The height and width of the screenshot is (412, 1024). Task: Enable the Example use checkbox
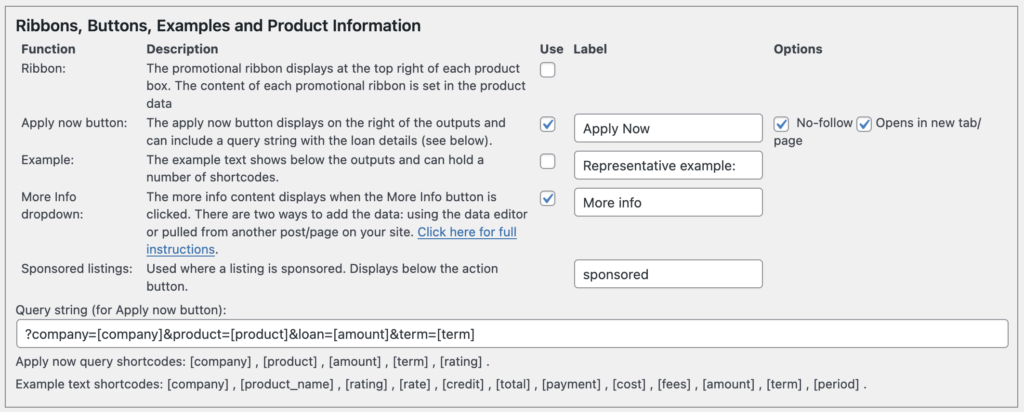[x=548, y=162]
